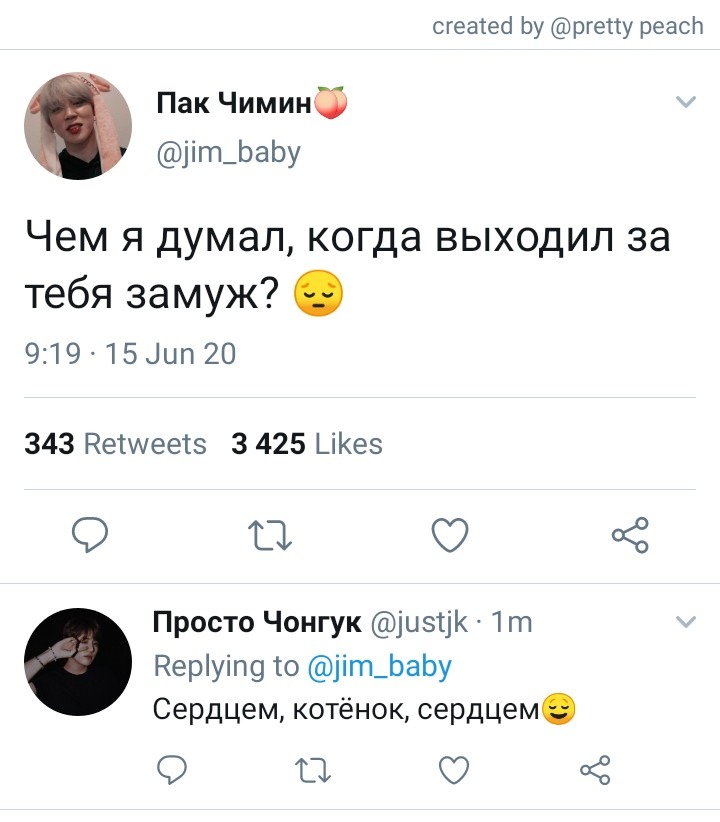This screenshot has width=720, height=822.
Task: Open the Просто Чонгук username
Action: (257, 622)
